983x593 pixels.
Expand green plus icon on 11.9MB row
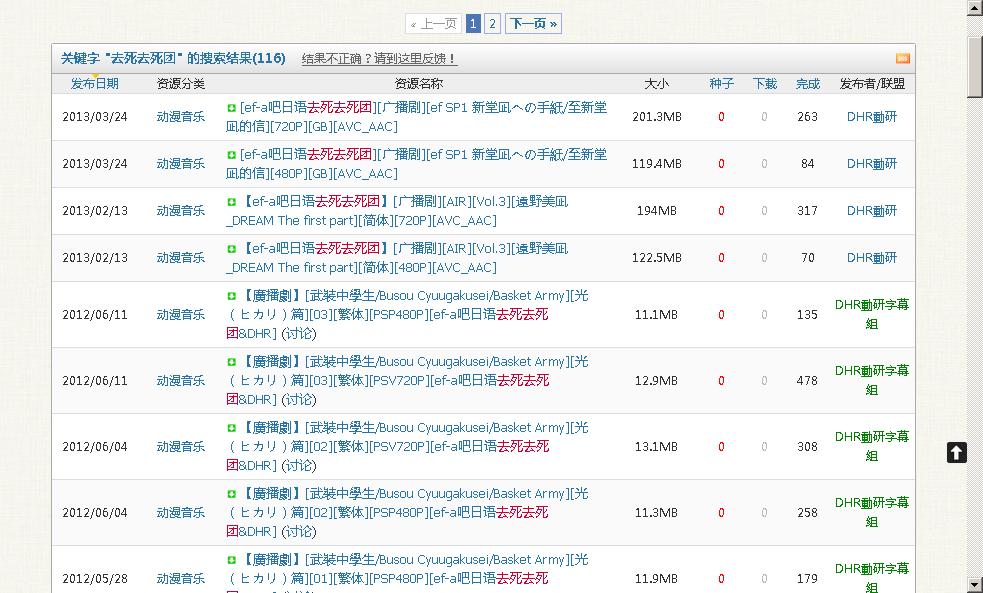[x=231, y=560]
